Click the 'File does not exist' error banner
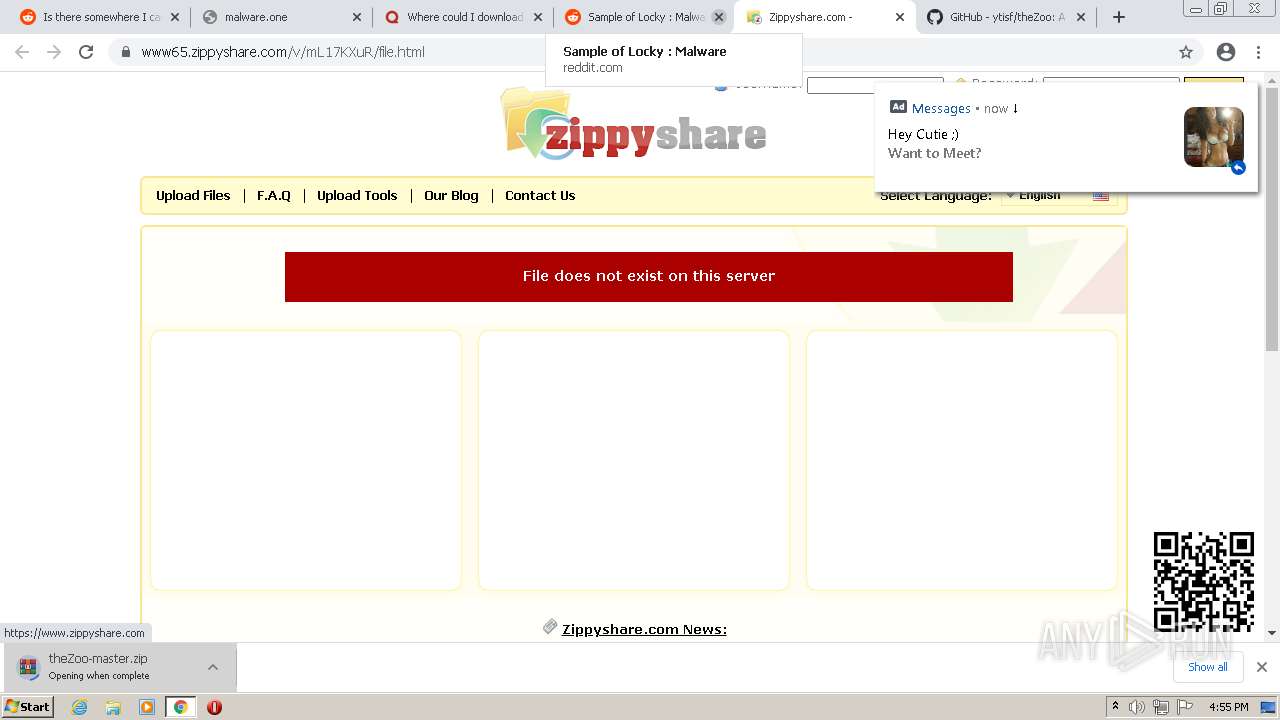This screenshot has width=1280, height=720. (x=649, y=277)
